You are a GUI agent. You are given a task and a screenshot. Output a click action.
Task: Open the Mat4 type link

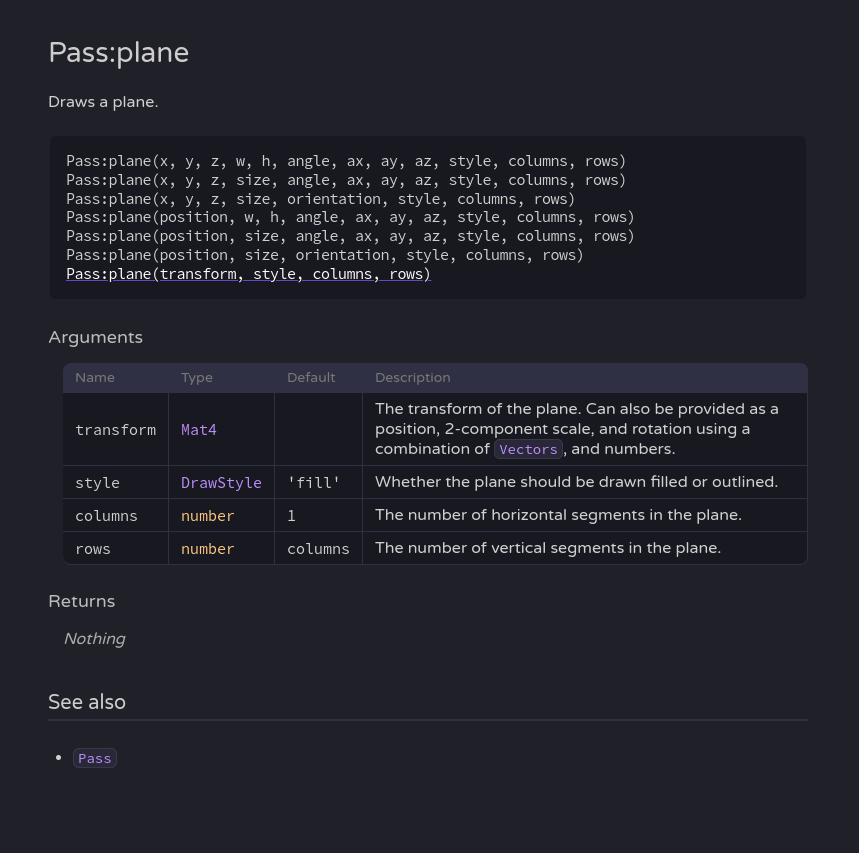click(198, 430)
